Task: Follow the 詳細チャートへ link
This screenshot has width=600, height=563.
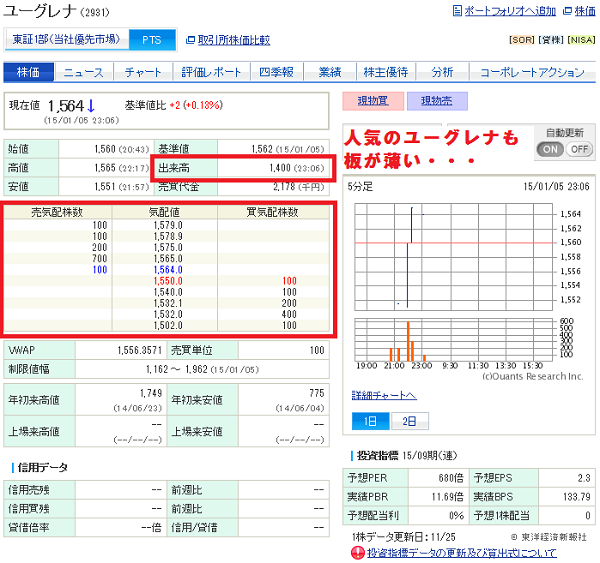Action: tap(384, 395)
